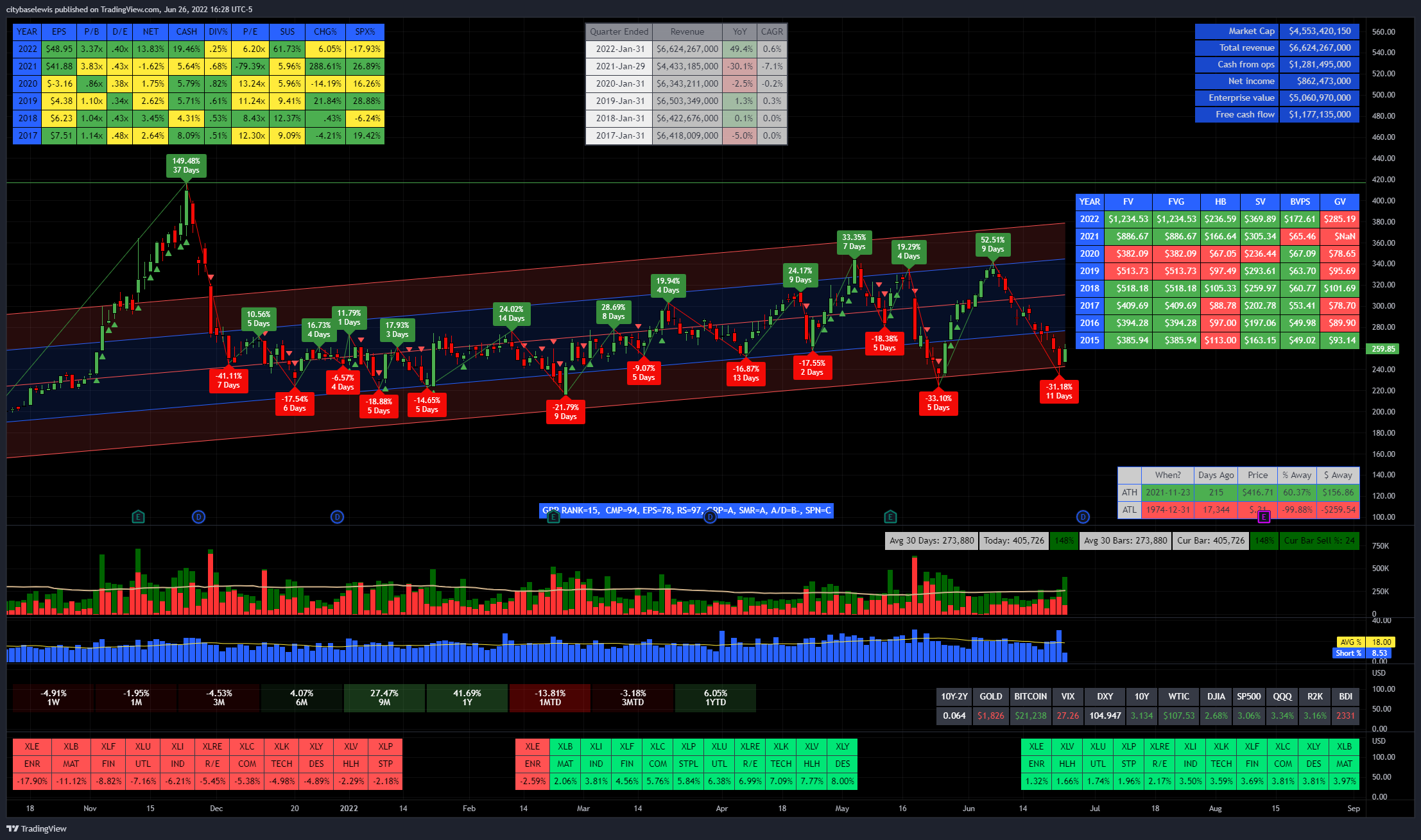Click the 420.00 price scale label
Viewport: 1421px width, 840px height.
(x=1383, y=180)
